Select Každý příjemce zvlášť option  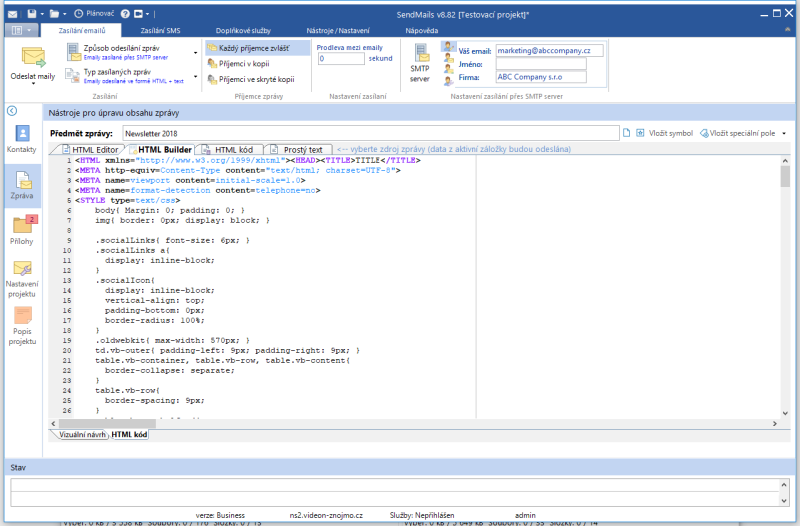click(x=252, y=47)
